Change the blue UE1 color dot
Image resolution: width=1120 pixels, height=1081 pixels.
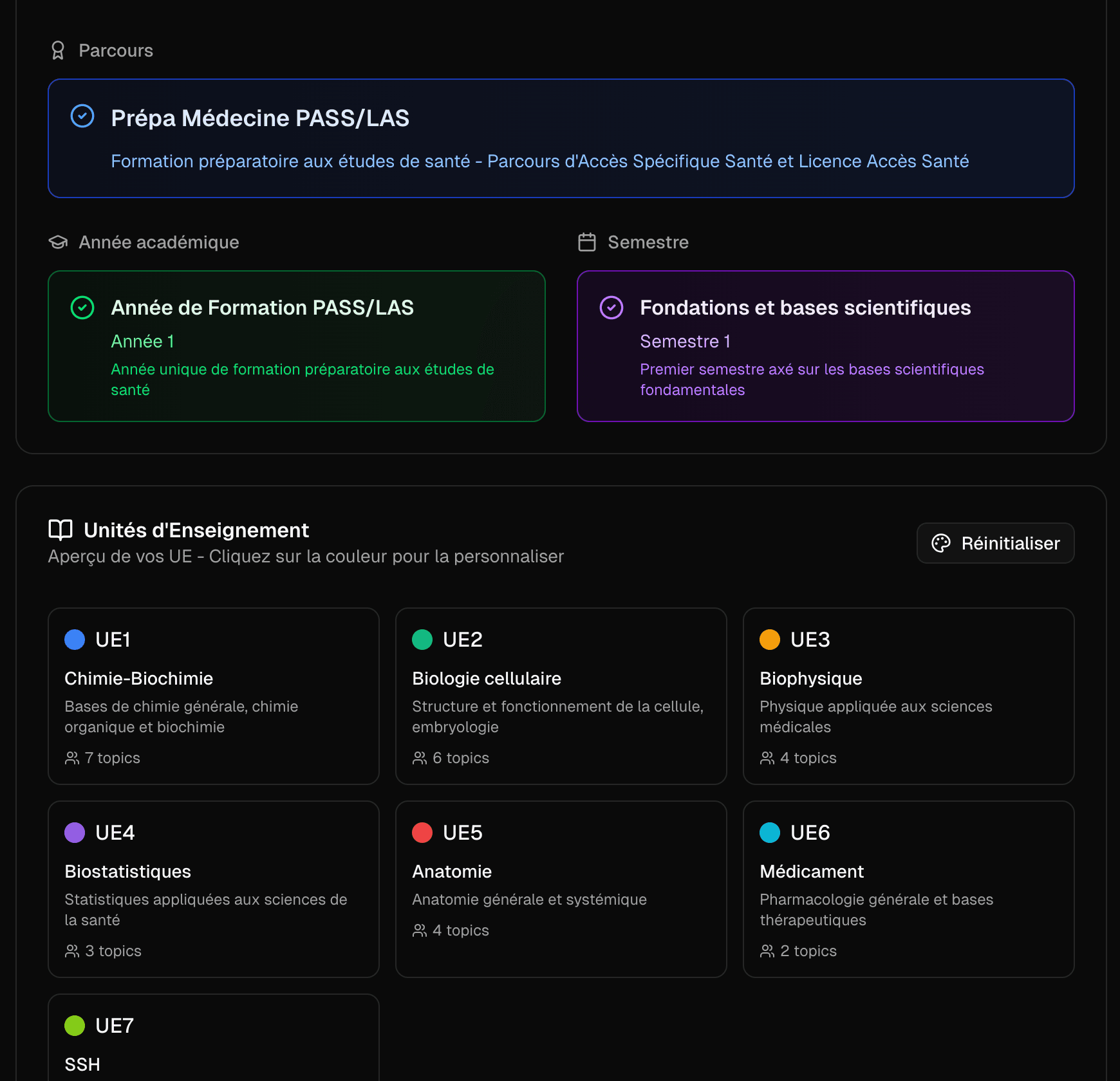click(x=75, y=640)
